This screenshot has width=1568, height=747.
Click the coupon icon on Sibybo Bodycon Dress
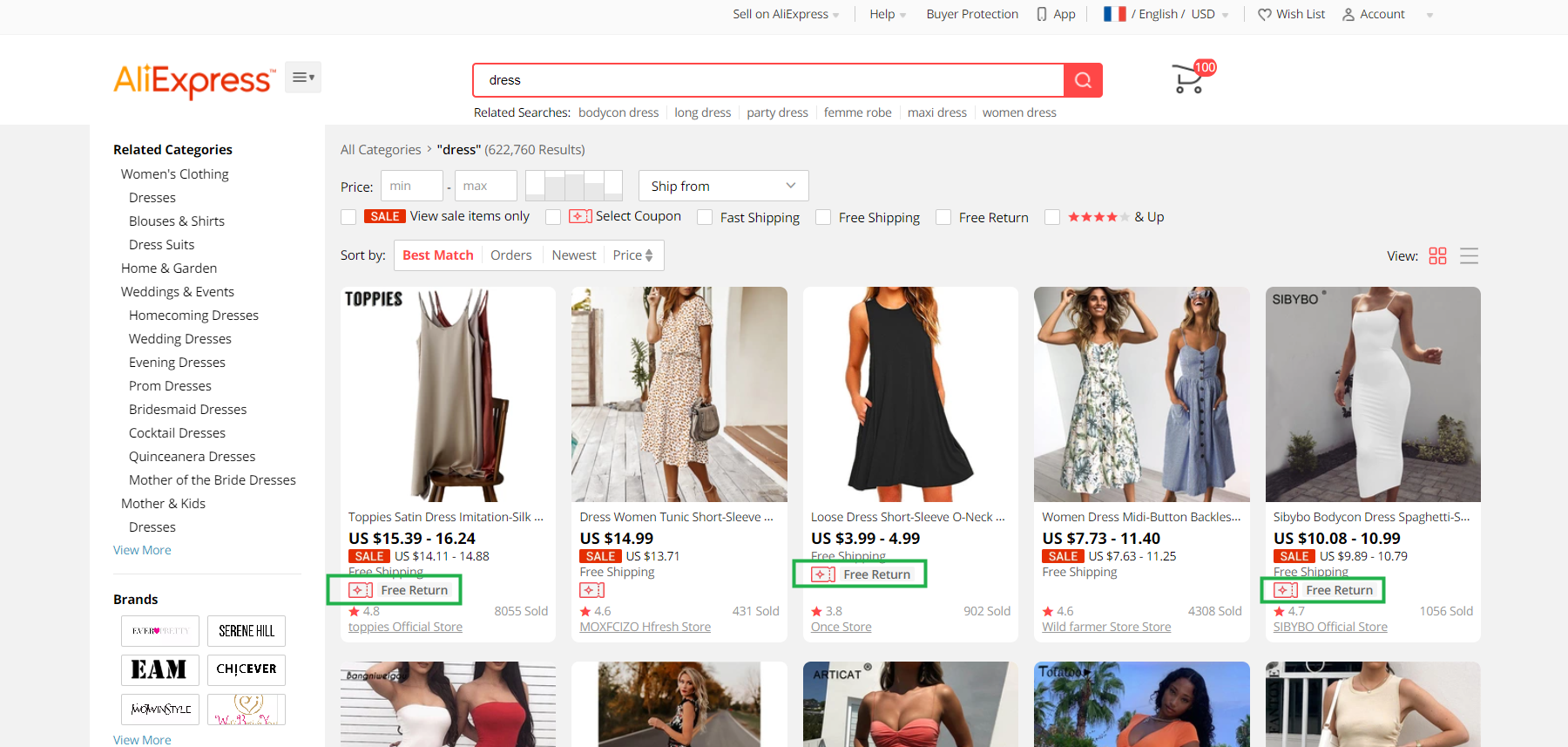click(x=1286, y=590)
